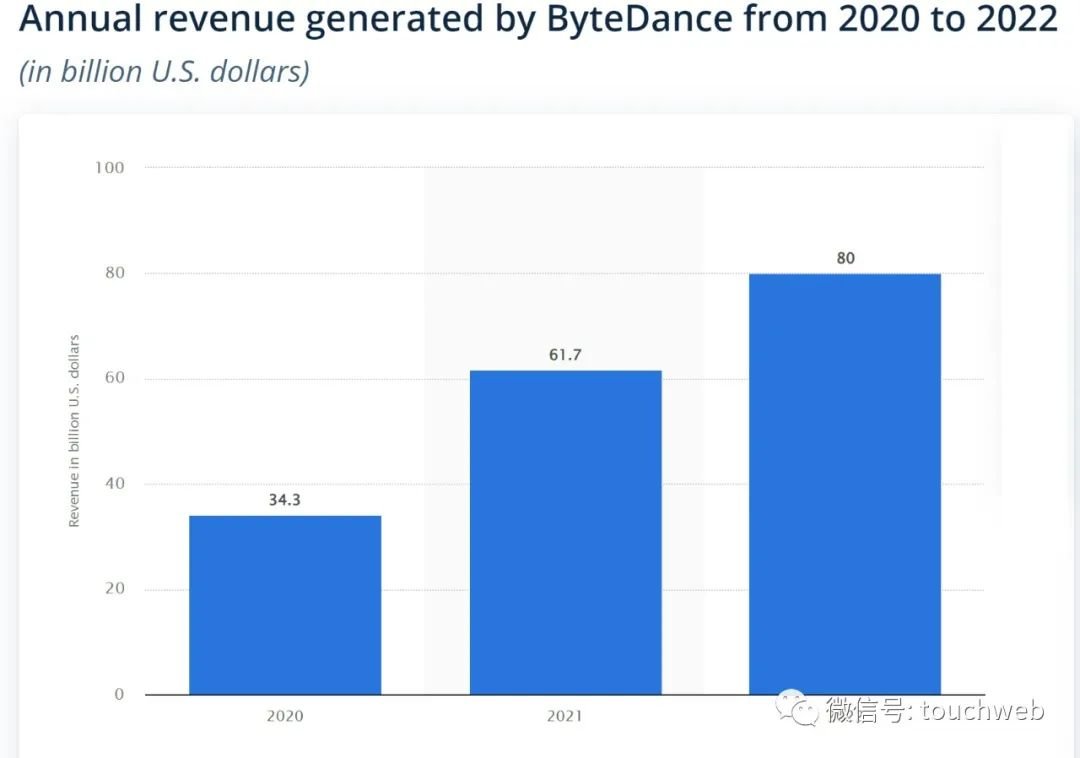Screen dimensions: 1080x758
Task: Click the chart title about ByteDance revenue
Action: [x=538, y=19]
